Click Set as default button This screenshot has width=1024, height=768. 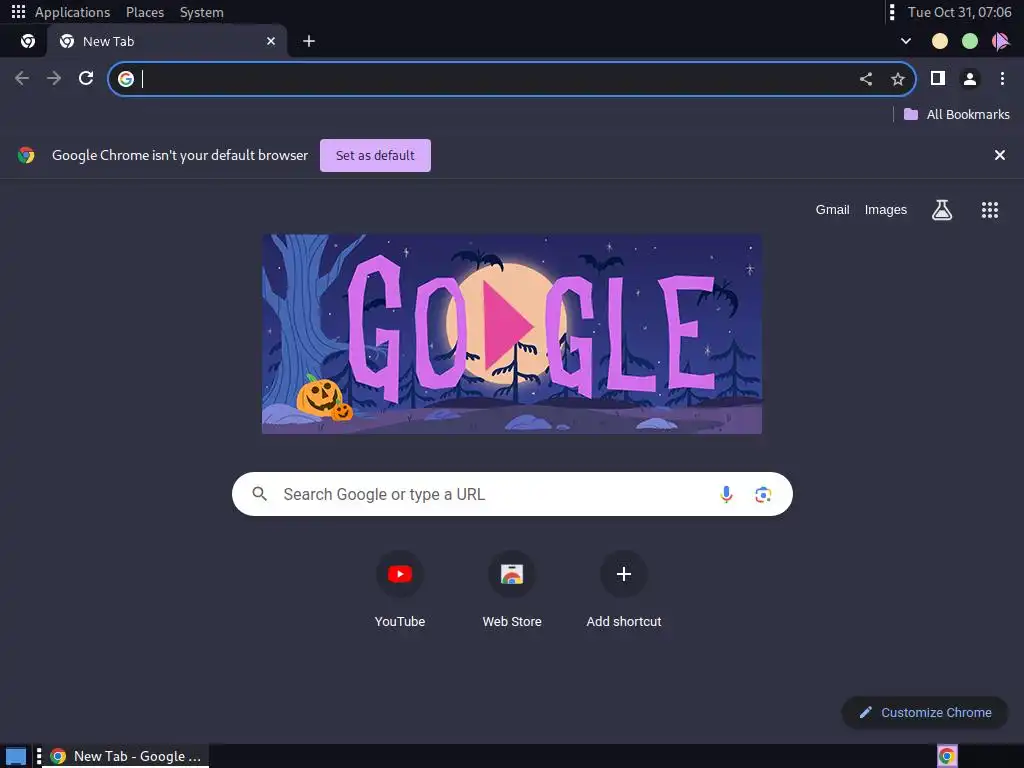[376, 155]
